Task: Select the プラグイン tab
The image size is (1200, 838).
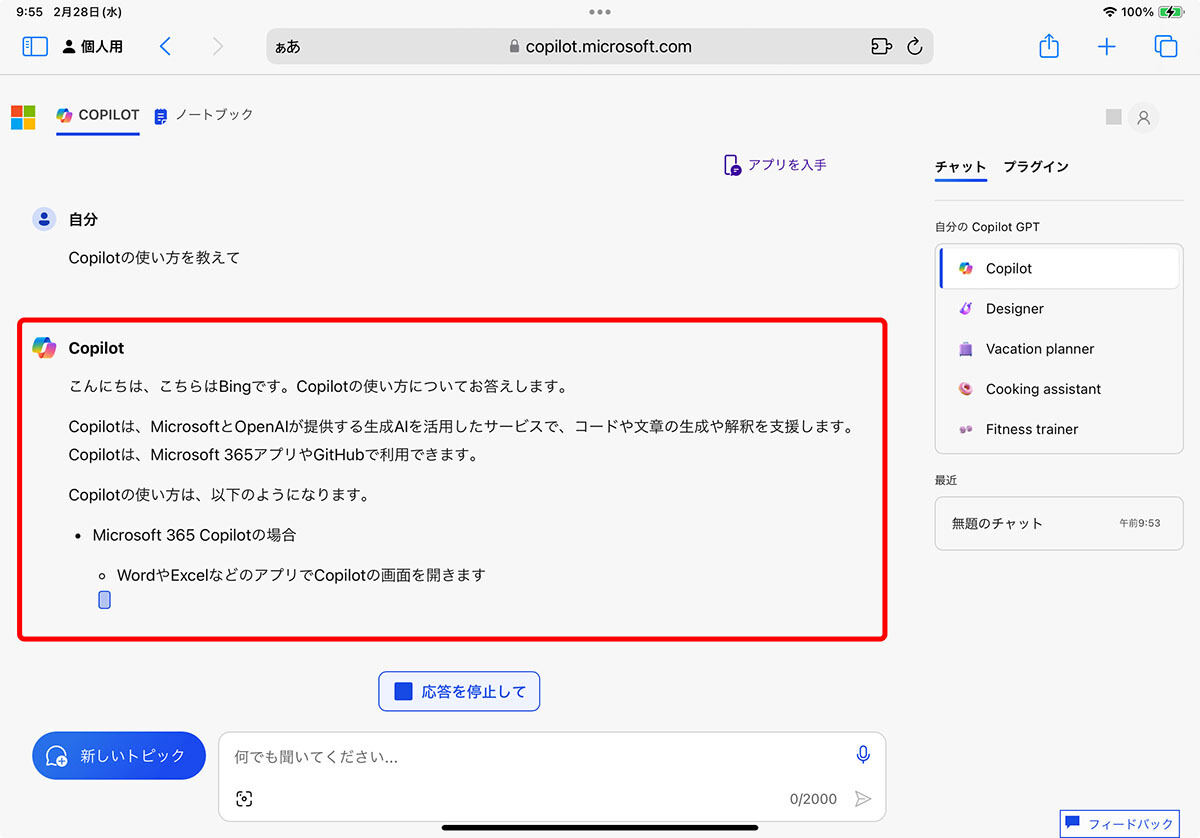Action: (1036, 167)
